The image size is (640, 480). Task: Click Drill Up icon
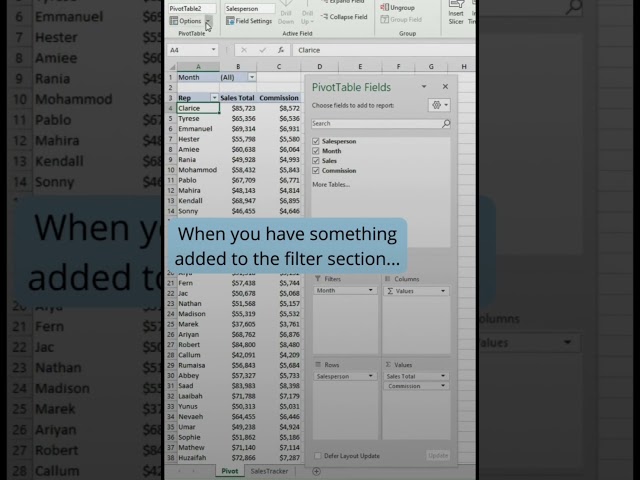[307, 13]
